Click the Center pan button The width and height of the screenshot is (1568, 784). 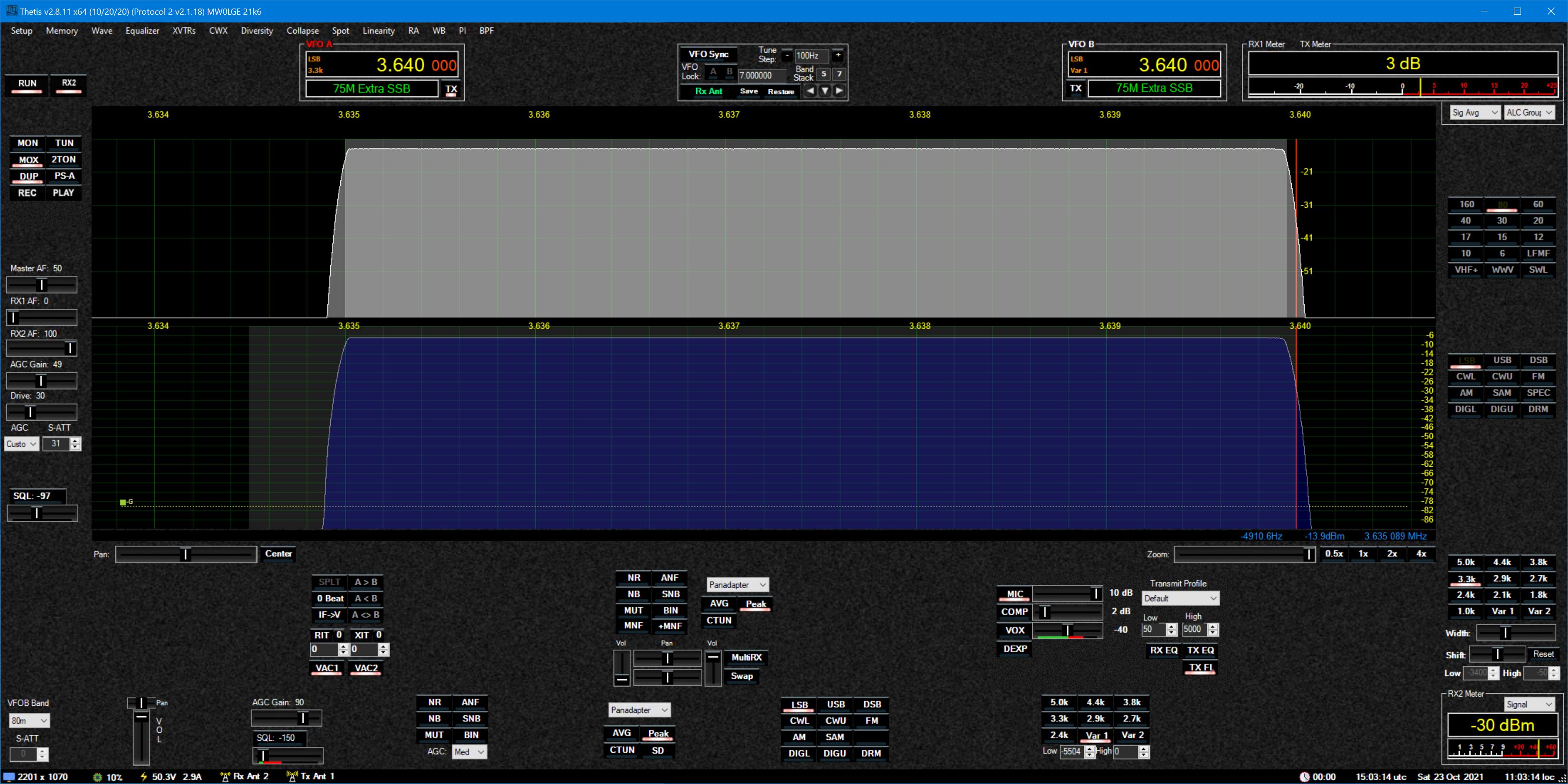278,553
